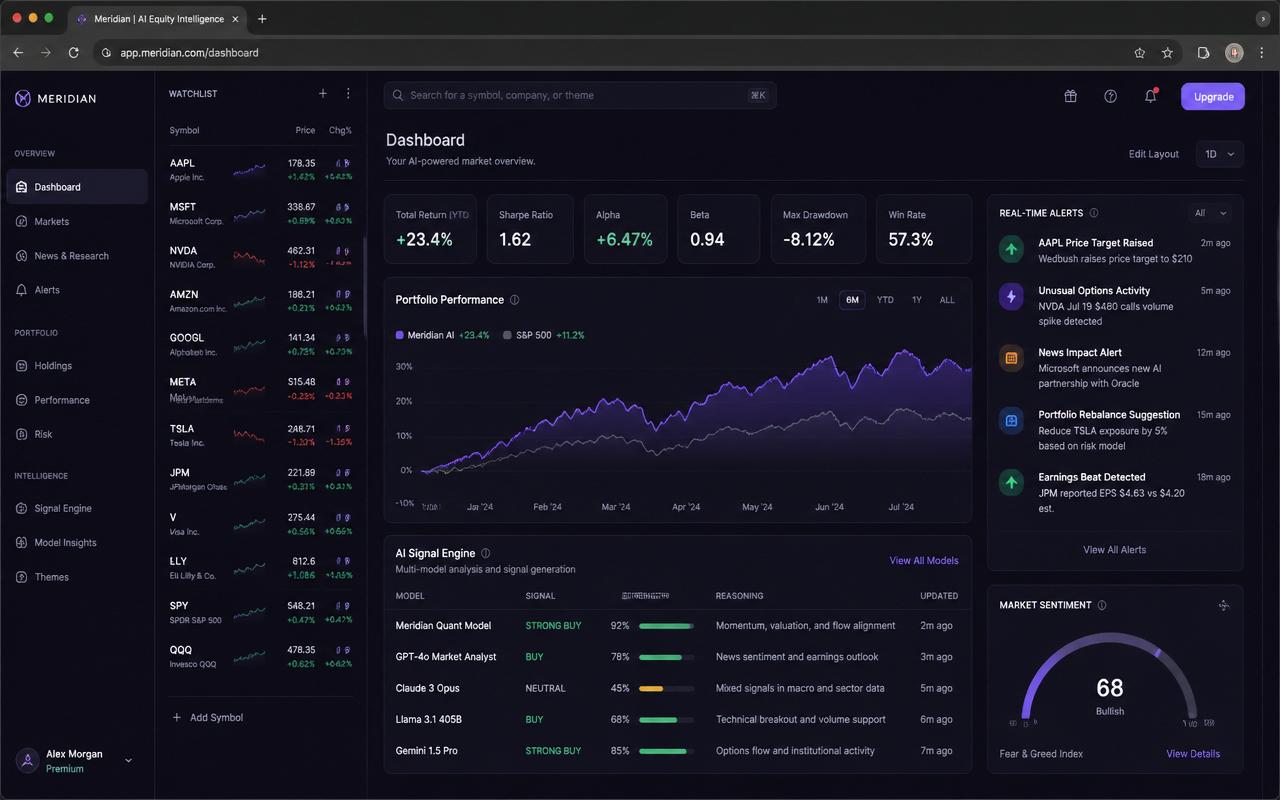The width and height of the screenshot is (1280, 800).
Task: Open the Markets sidebar icon
Action: coord(22,221)
